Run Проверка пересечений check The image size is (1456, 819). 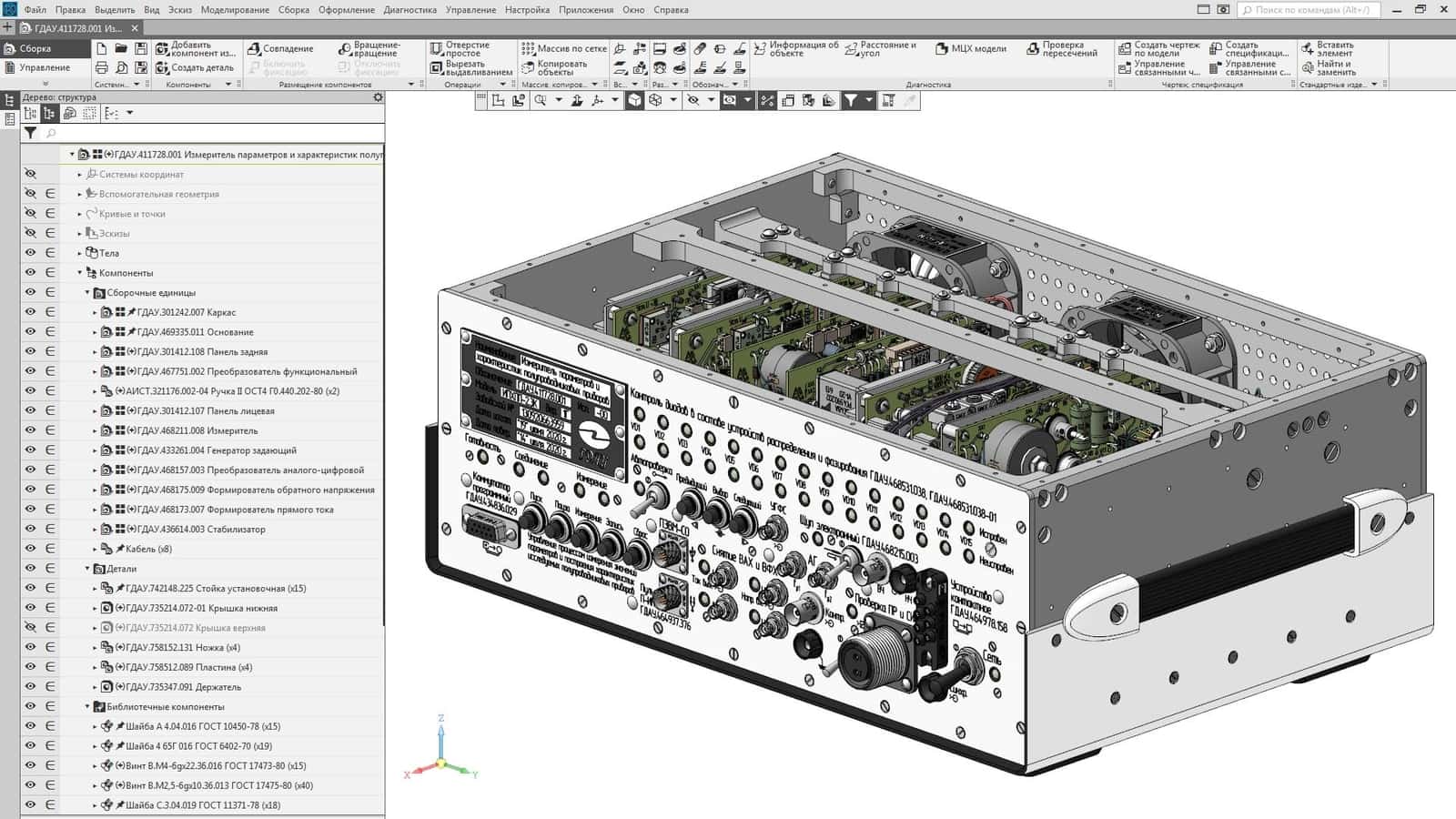point(1063,48)
